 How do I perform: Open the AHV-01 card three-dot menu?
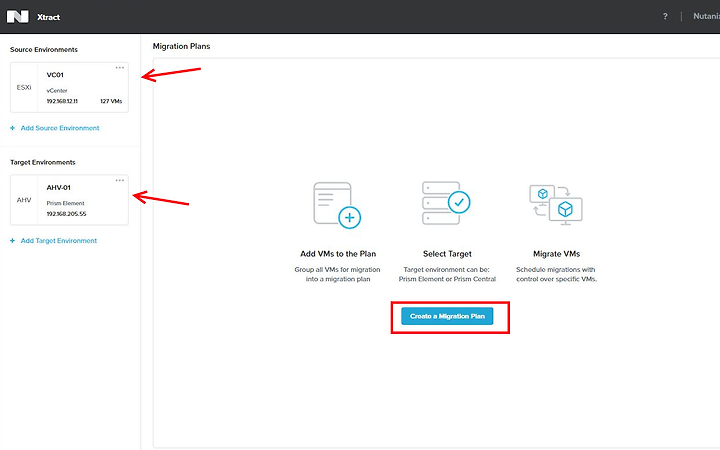[x=120, y=180]
